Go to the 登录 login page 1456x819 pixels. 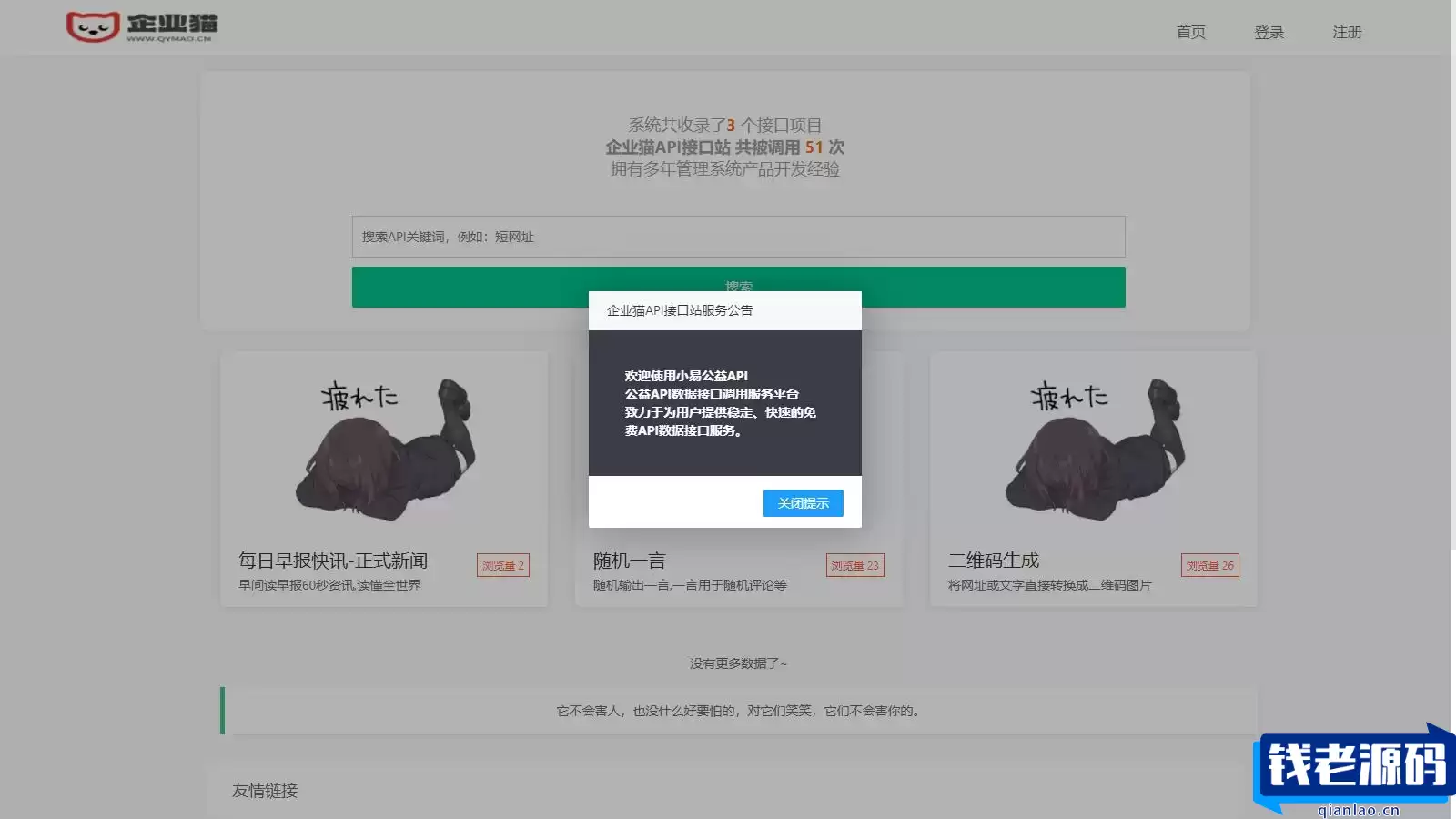point(1269,32)
